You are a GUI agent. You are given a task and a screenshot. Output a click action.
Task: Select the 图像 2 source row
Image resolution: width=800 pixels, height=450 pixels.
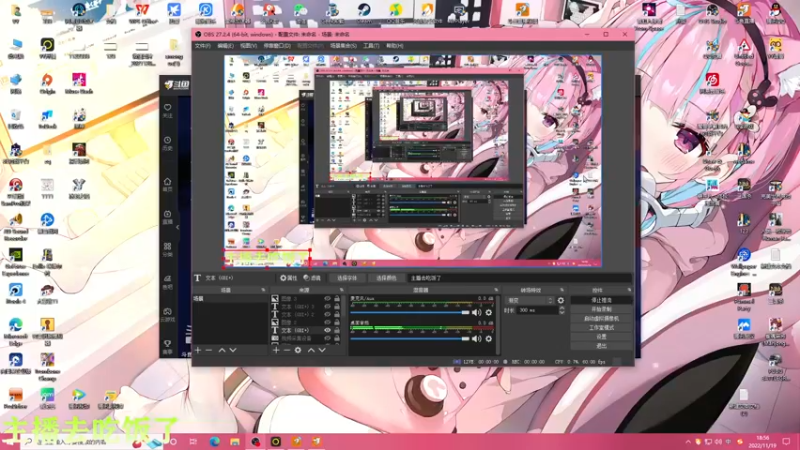306,322
